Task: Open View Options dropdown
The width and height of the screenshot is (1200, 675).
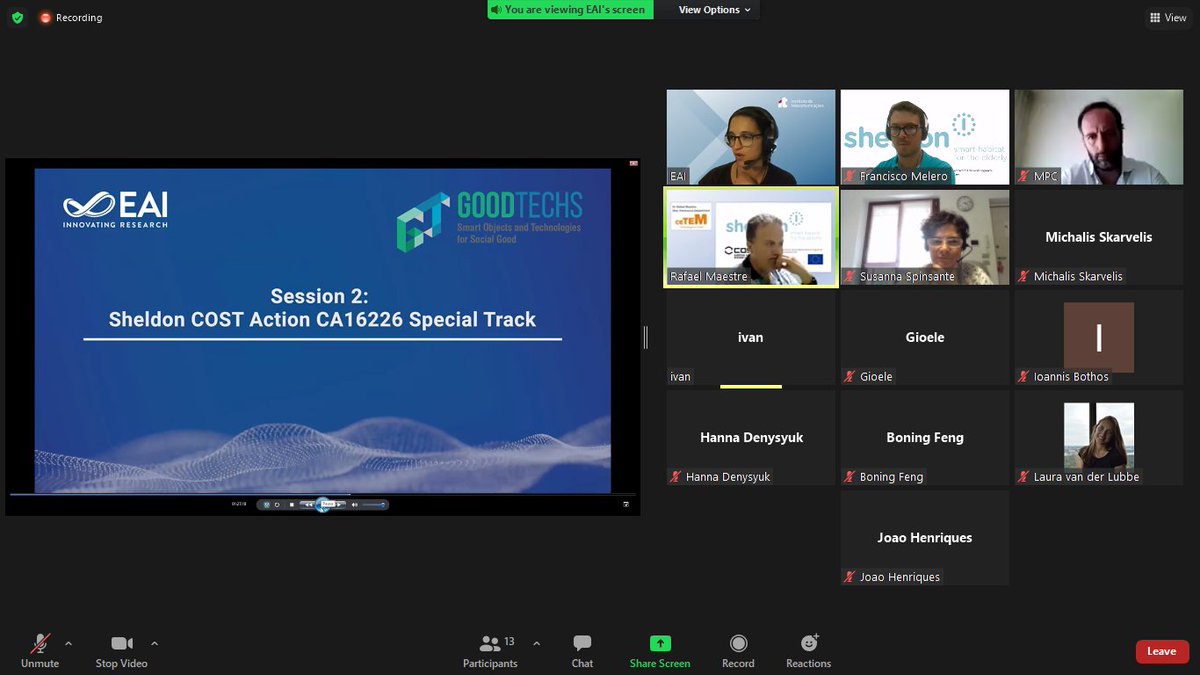Action: pos(714,10)
